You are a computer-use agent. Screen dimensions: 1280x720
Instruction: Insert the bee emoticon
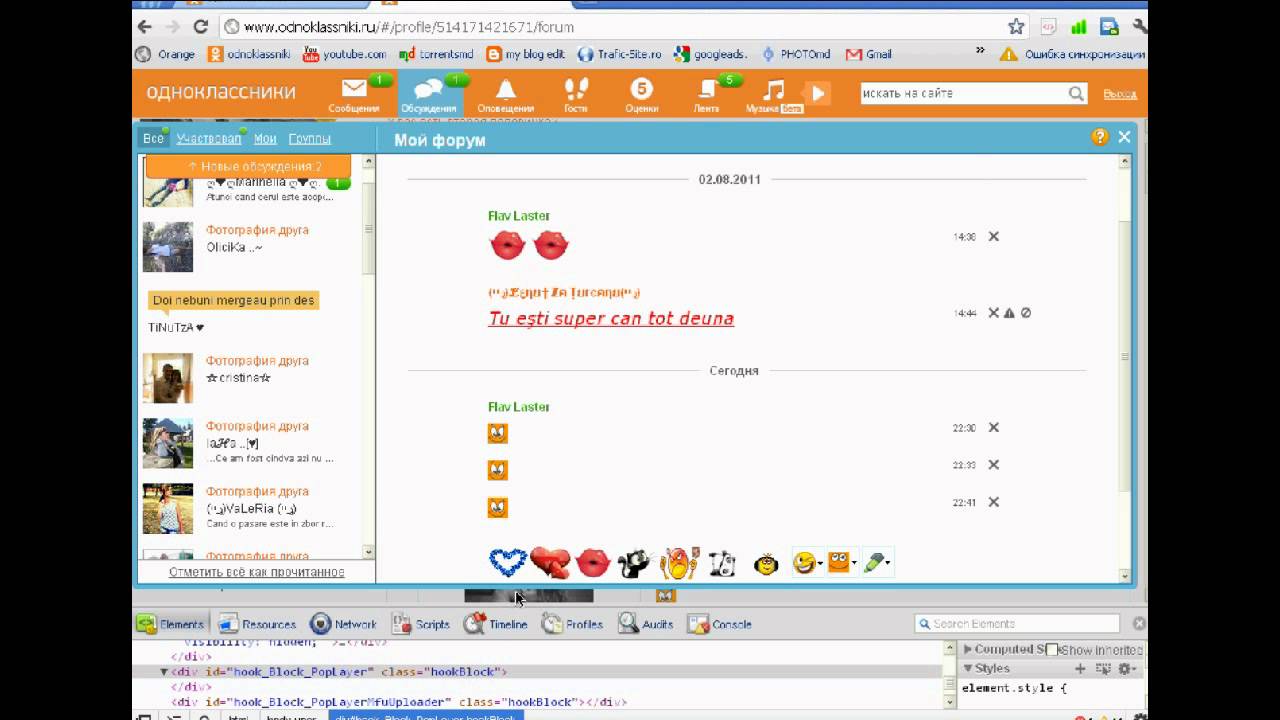click(x=766, y=564)
